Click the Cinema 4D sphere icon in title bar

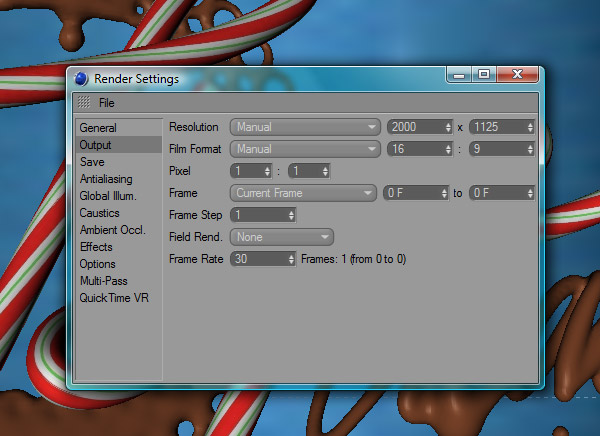pyautogui.click(x=81, y=79)
